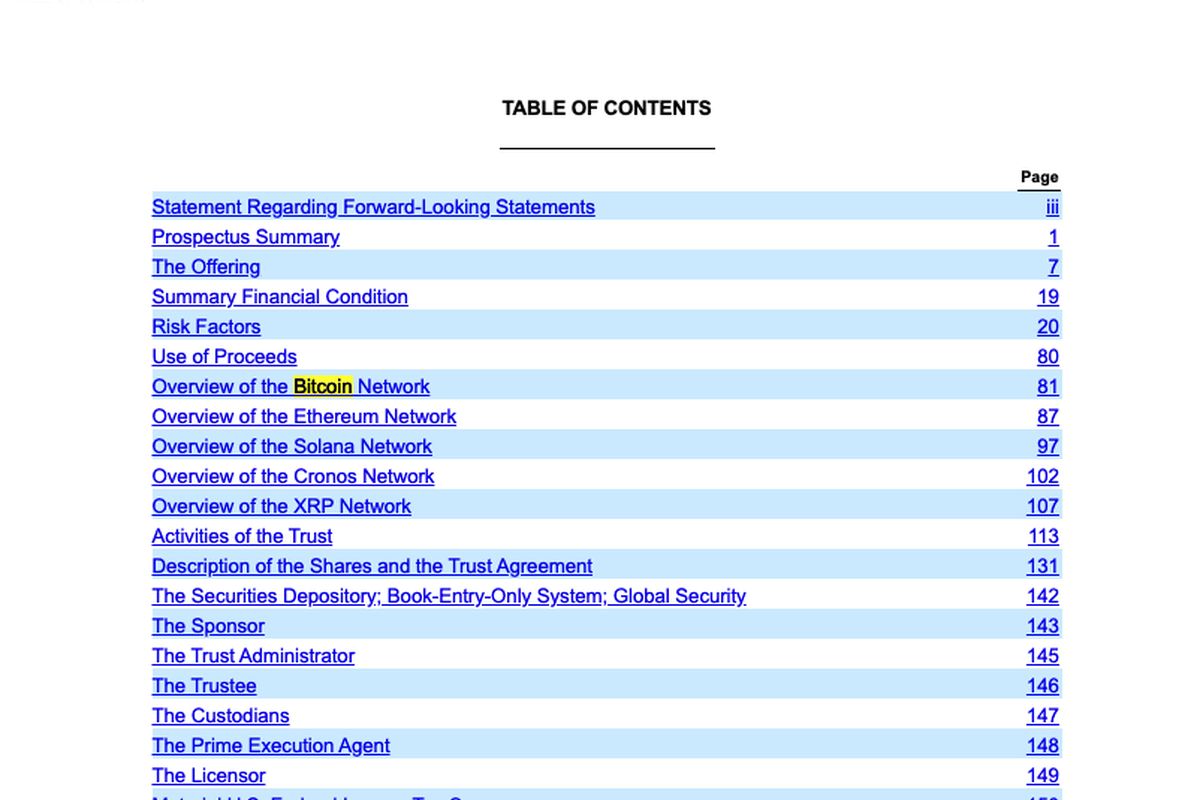Open the page 20 link for Risk Factors
The height and width of the screenshot is (800, 1200).
click(1048, 327)
